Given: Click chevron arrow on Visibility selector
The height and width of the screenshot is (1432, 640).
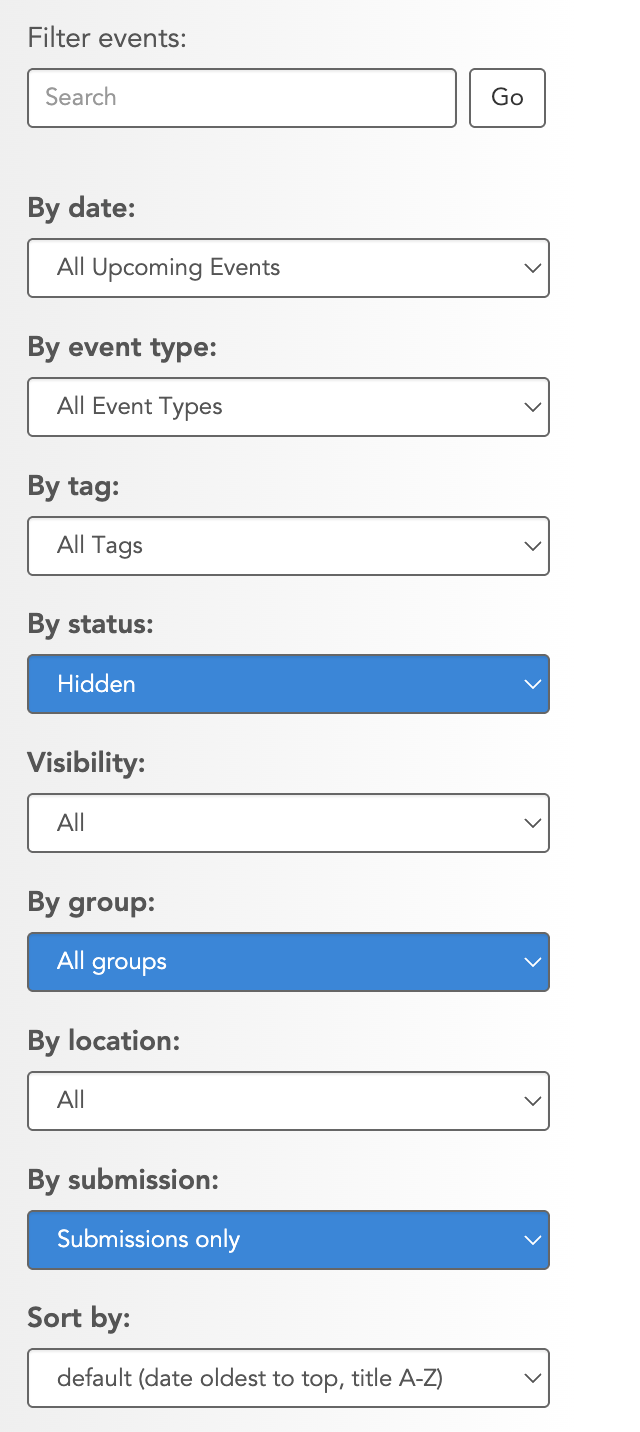Looking at the screenshot, I should [532, 823].
